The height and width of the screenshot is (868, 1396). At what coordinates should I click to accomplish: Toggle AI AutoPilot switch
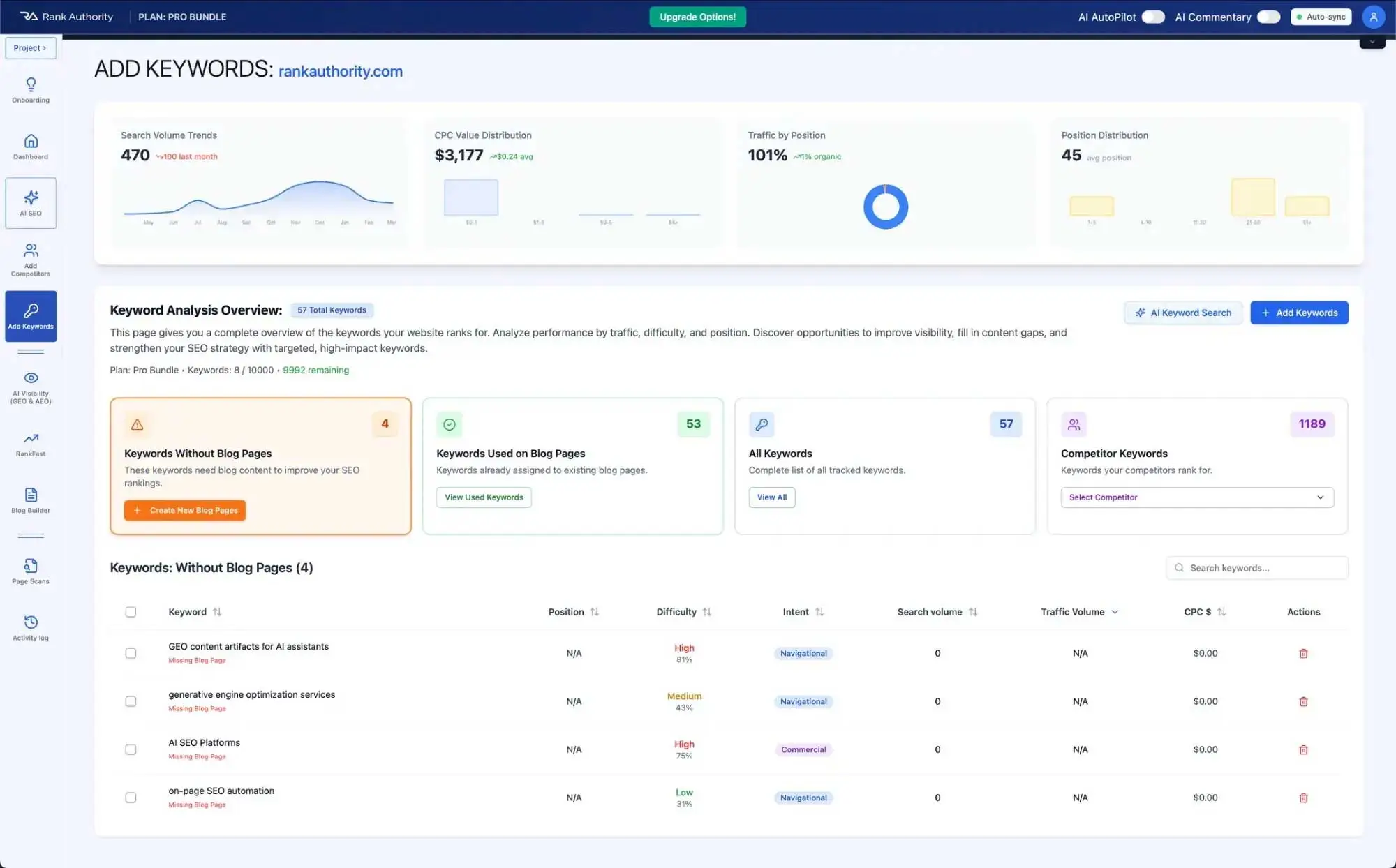pyautogui.click(x=1153, y=17)
